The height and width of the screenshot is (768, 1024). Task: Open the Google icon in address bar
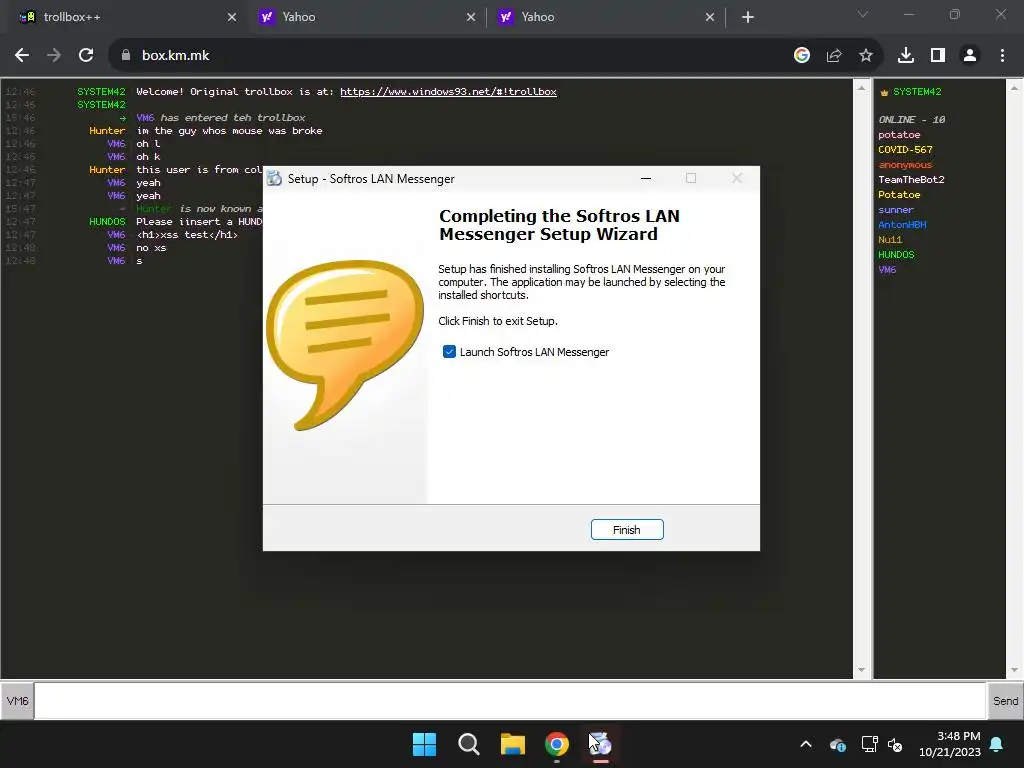[802, 56]
